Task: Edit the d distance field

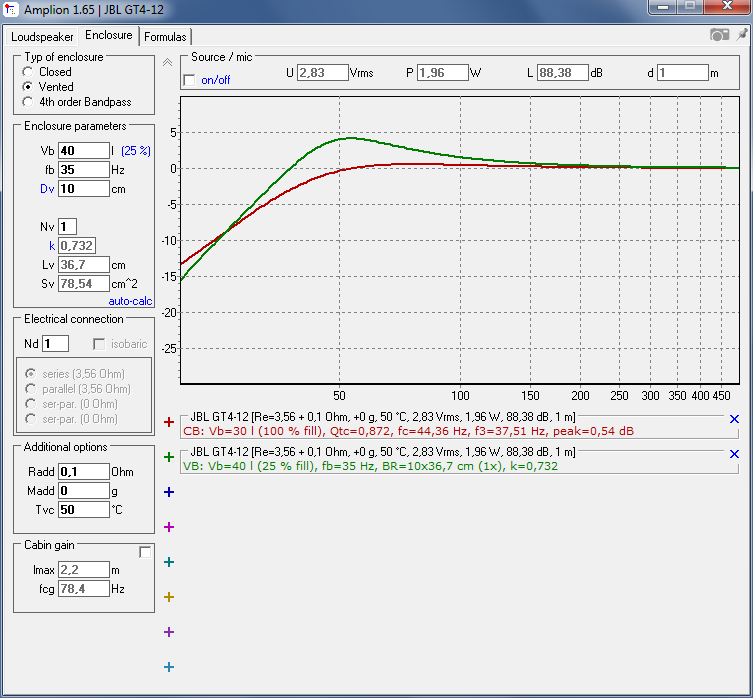Action: click(x=682, y=73)
